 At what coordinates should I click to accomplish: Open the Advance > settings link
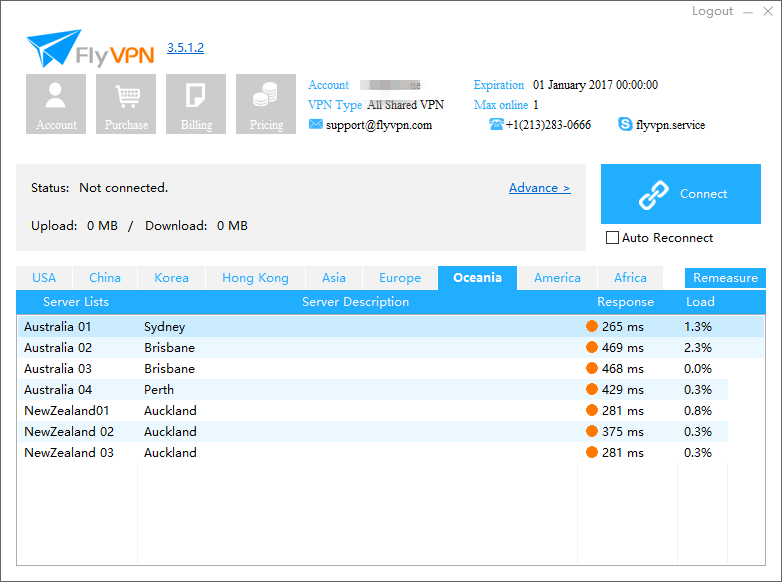(x=540, y=188)
